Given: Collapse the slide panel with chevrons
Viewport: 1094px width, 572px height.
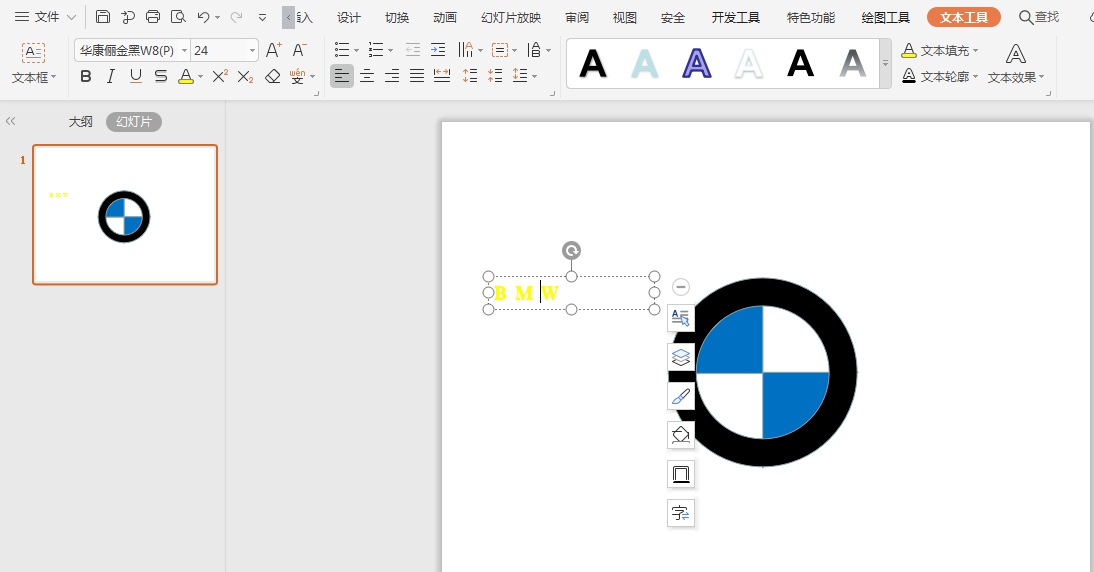Looking at the screenshot, I should 10,121.
